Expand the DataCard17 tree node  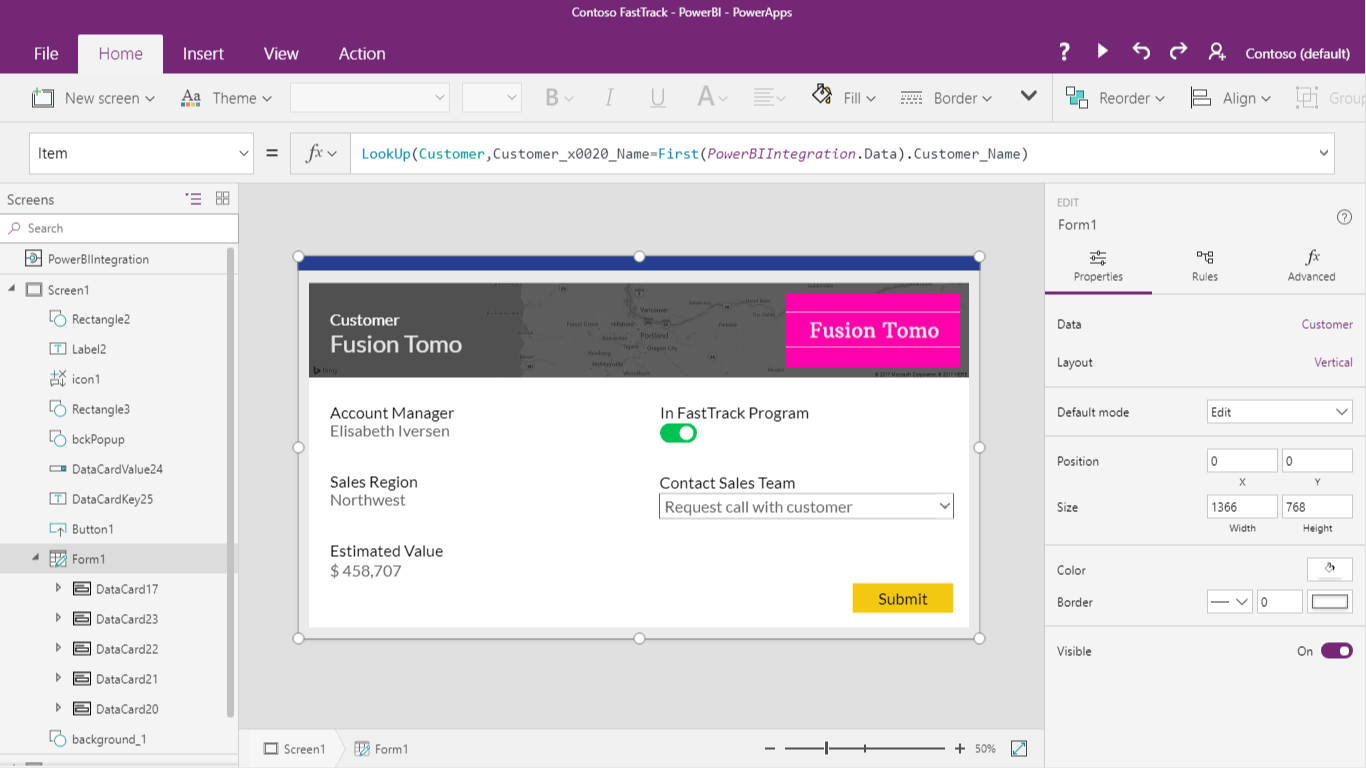pos(59,589)
